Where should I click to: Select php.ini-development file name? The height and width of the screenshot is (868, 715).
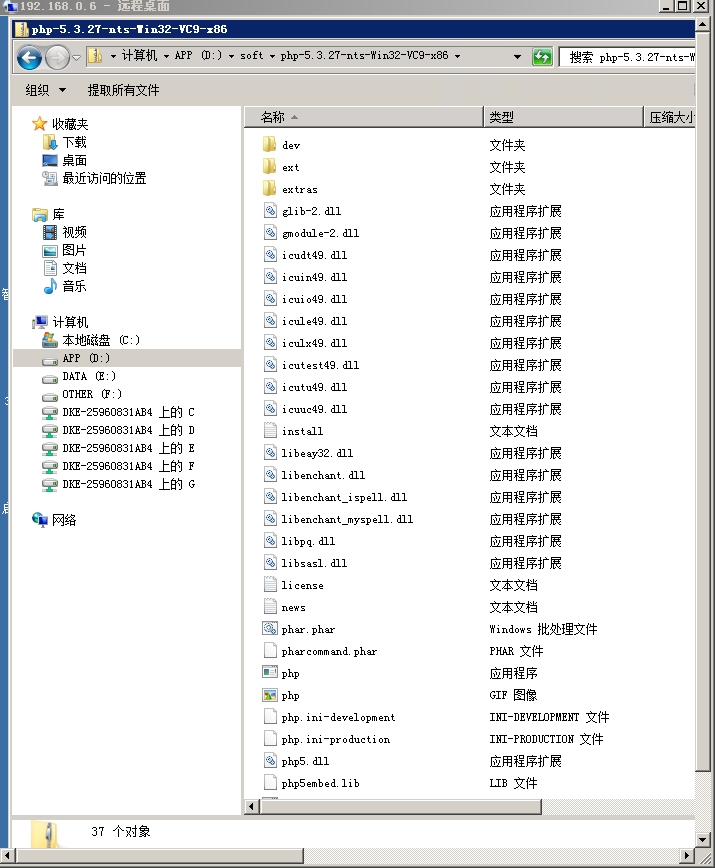pyautogui.click(x=338, y=717)
